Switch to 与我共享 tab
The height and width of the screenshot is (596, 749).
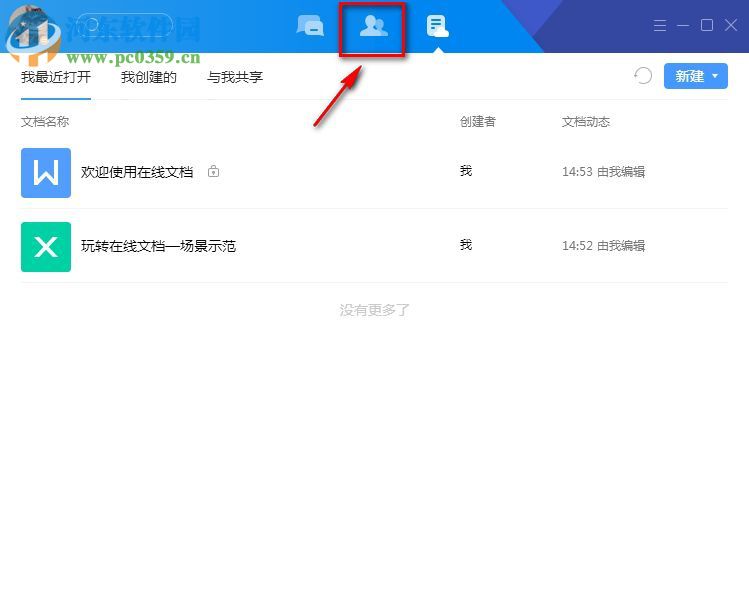pos(235,77)
